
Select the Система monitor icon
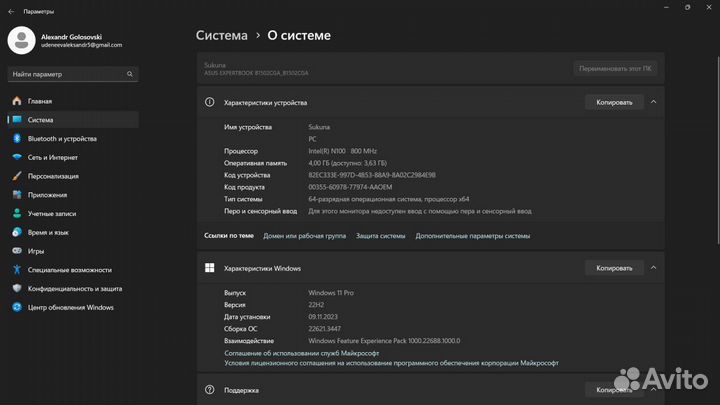[17, 120]
